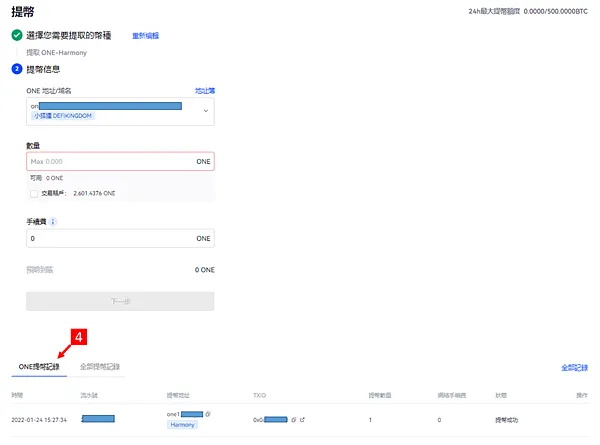
Task: Click the 可用 0 ONE balance
Action: click(47, 178)
